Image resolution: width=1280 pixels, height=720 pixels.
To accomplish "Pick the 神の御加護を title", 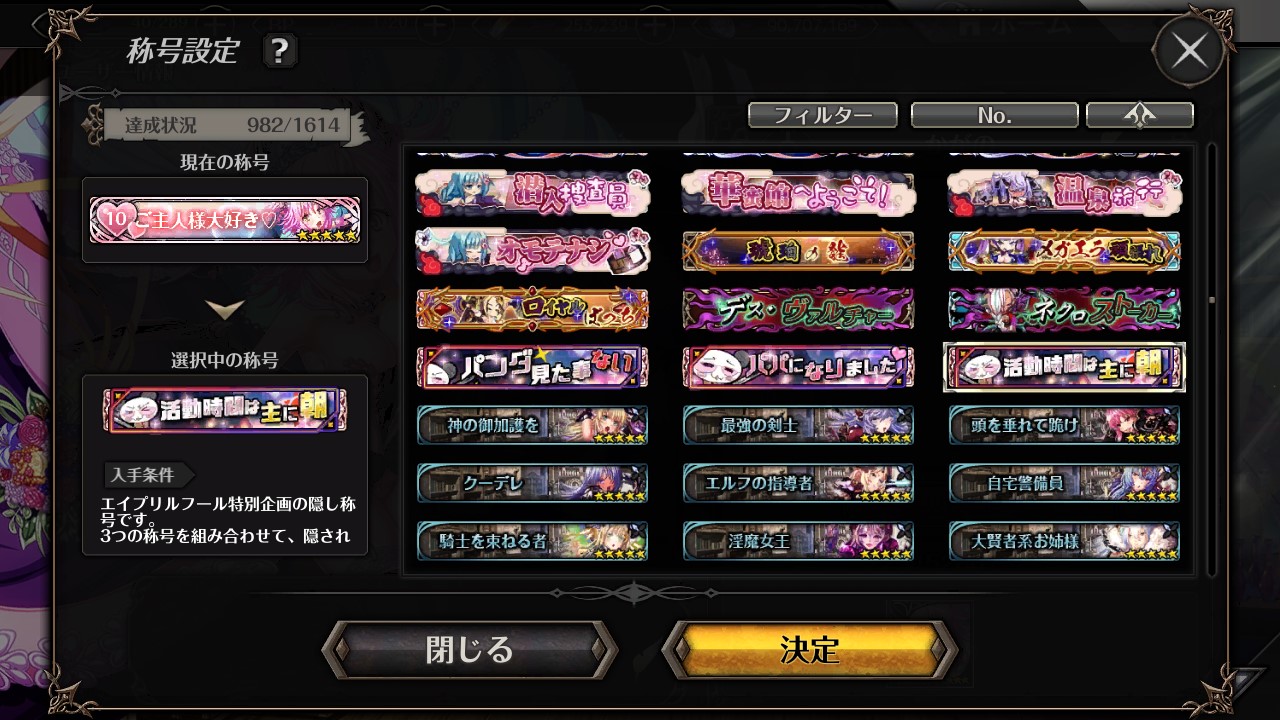I will coord(532,425).
